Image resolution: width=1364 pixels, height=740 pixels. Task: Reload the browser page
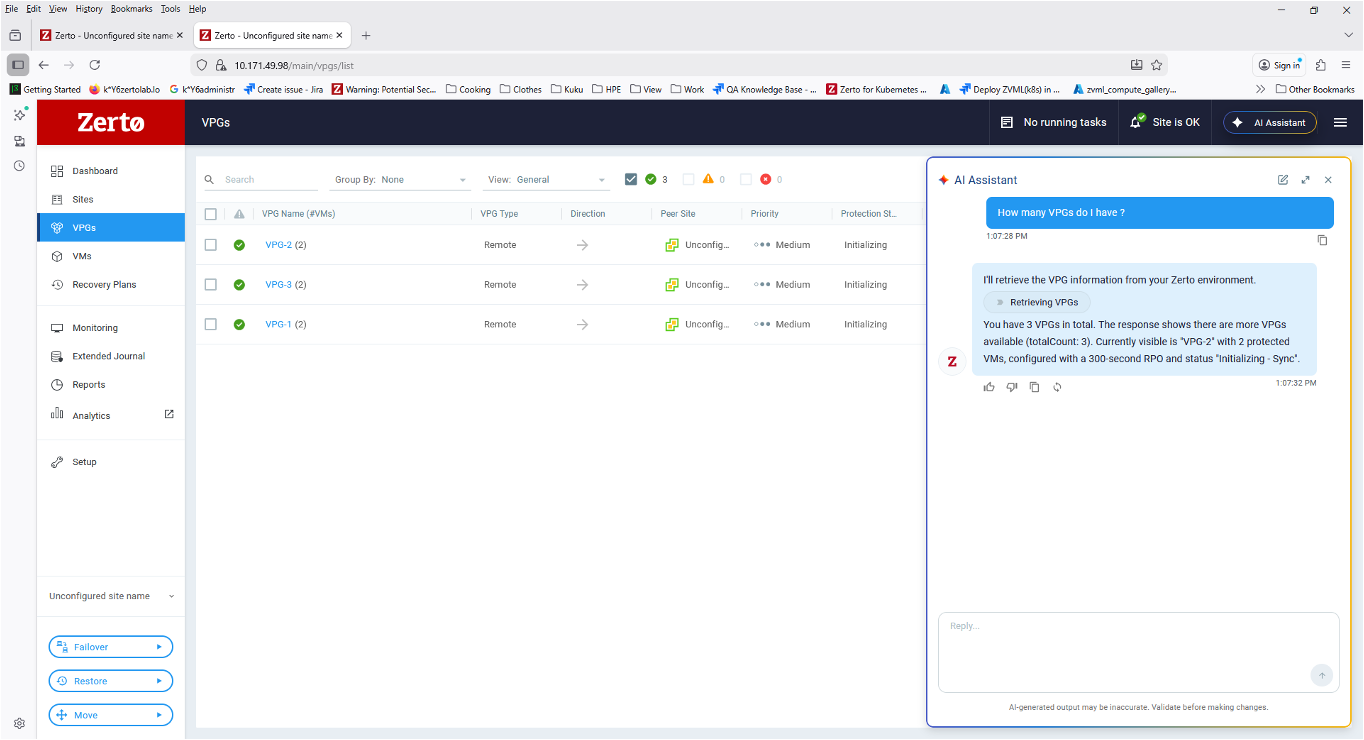(95, 65)
